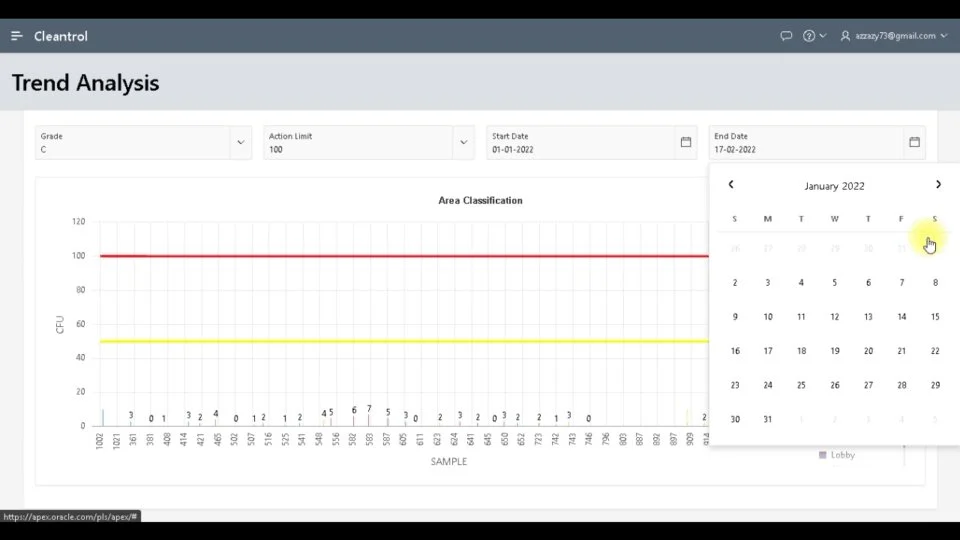Expand the Grade dropdown
960x540 pixels.
click(x=240, y=142)
